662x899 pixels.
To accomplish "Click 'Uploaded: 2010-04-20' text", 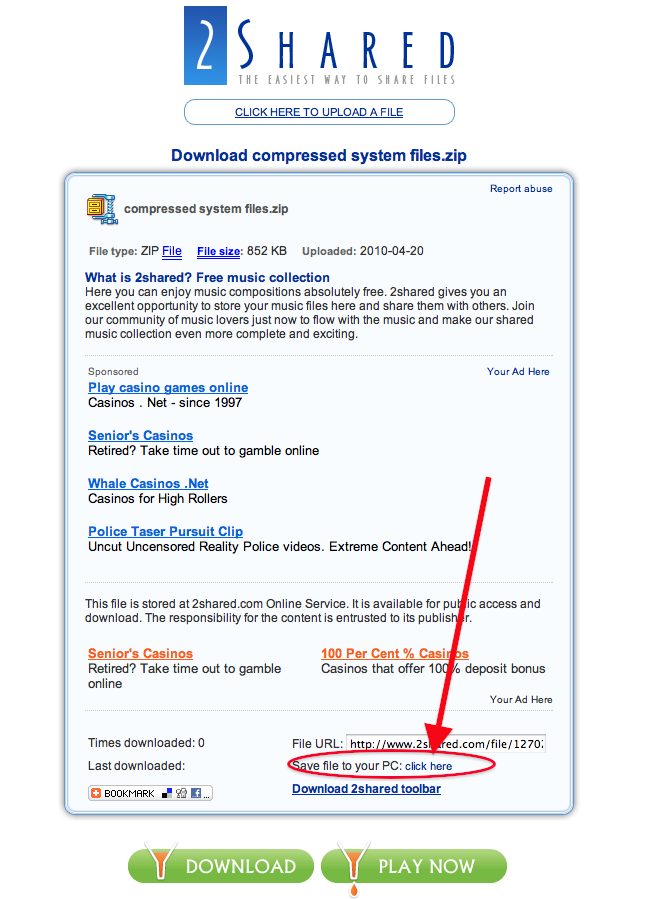I will [363, 251].
